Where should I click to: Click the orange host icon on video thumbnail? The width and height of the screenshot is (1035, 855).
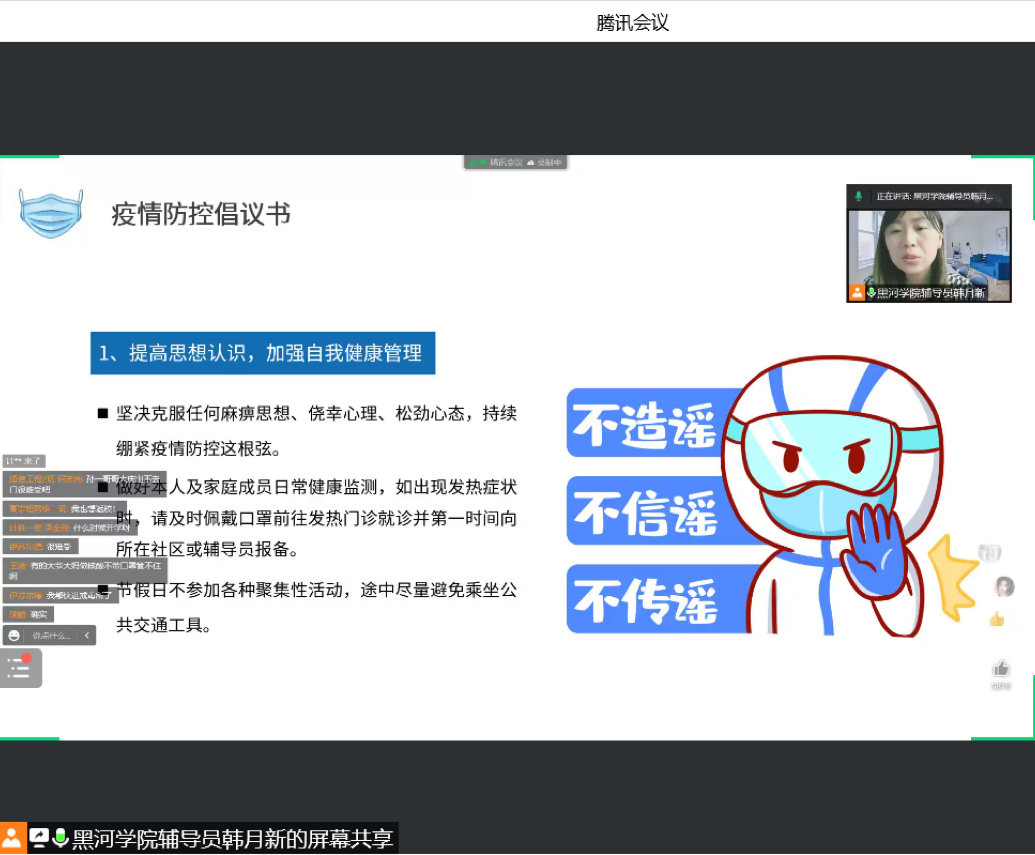857,293
